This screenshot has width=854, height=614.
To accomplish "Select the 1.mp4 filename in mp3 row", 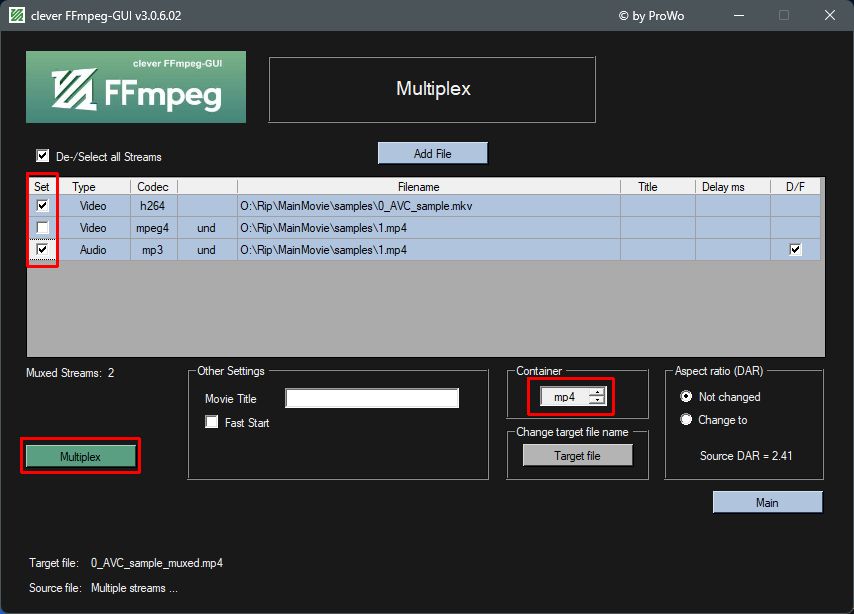I will click(x=429, y=250).
